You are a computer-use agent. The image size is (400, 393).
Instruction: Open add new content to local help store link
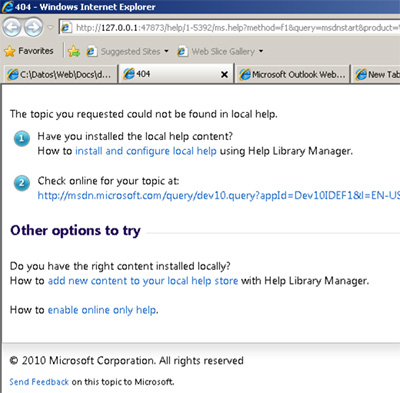143,281
